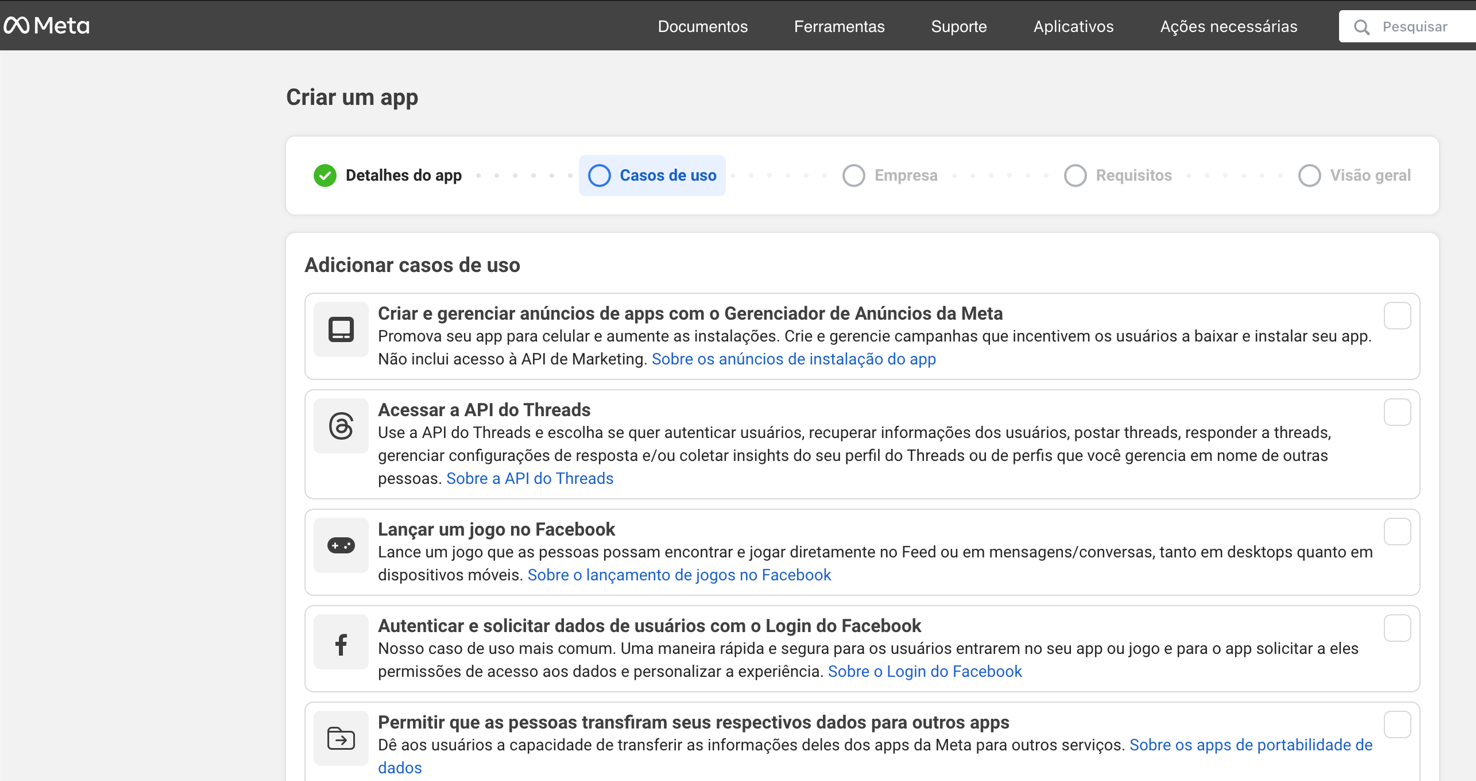Click into the Pesquisar search field
Screen dimensions: 1476x781
pyautogui.click(x=1420, y=27)
